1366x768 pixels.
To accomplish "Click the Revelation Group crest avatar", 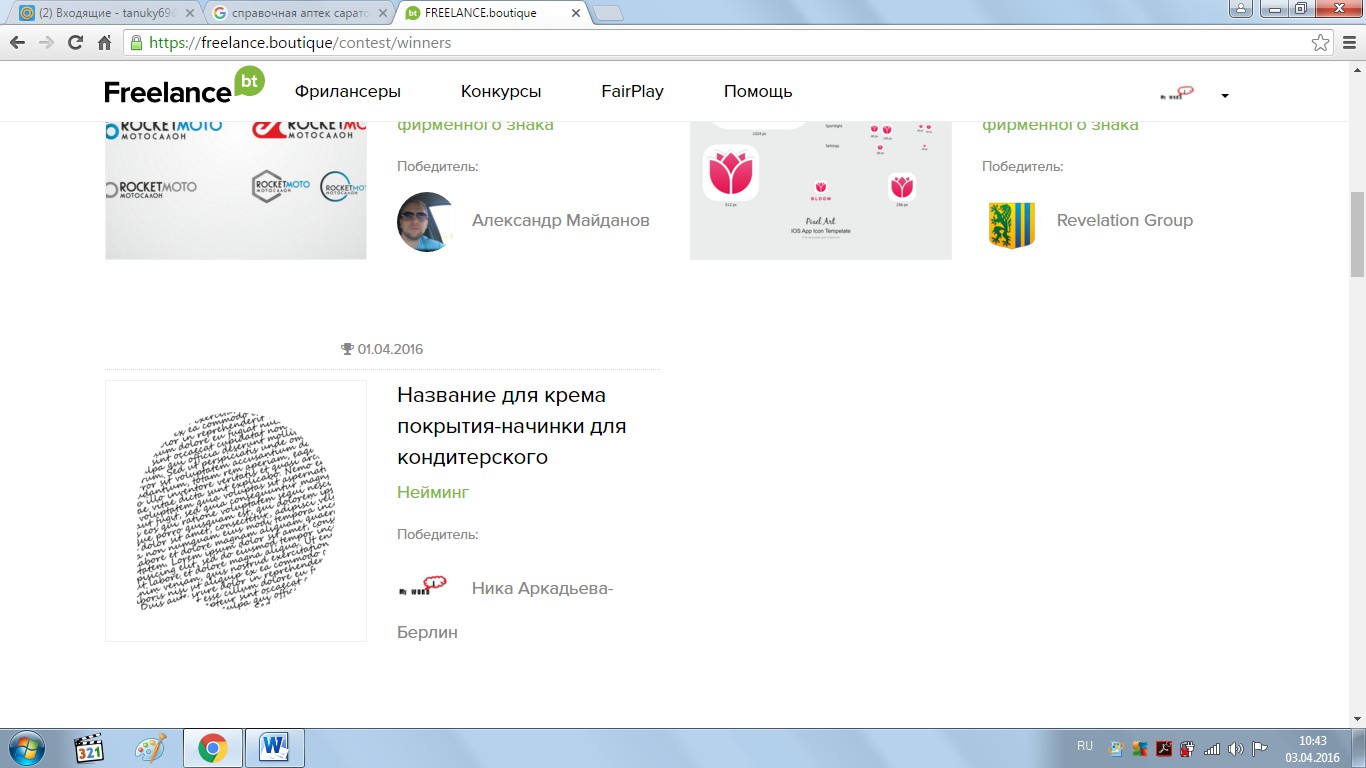I will pyautogui.click(x=1011, y=223).
